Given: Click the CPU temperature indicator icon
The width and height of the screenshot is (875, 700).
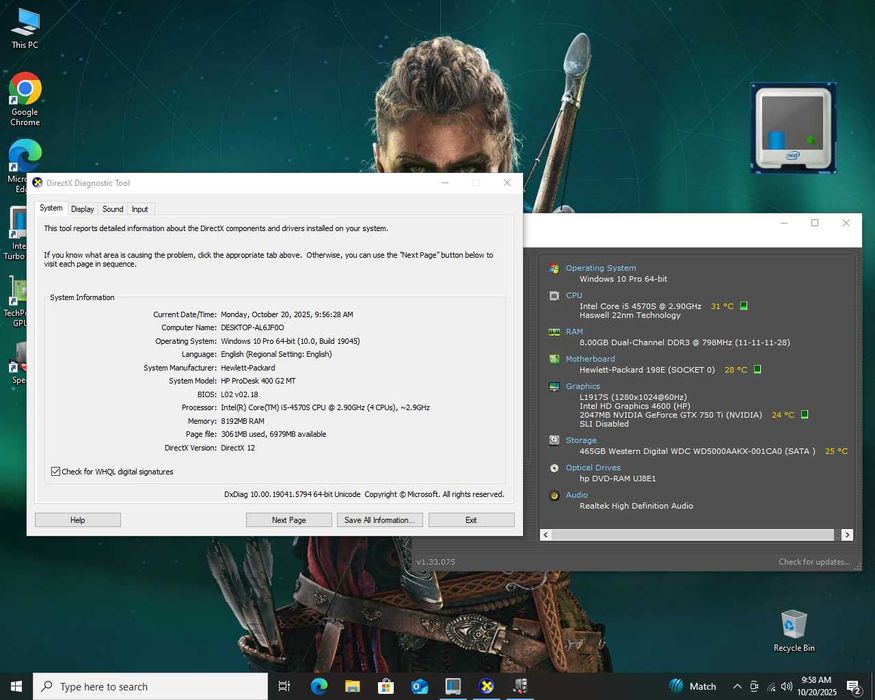Looking at the screenshot, I should pos(744,306).
